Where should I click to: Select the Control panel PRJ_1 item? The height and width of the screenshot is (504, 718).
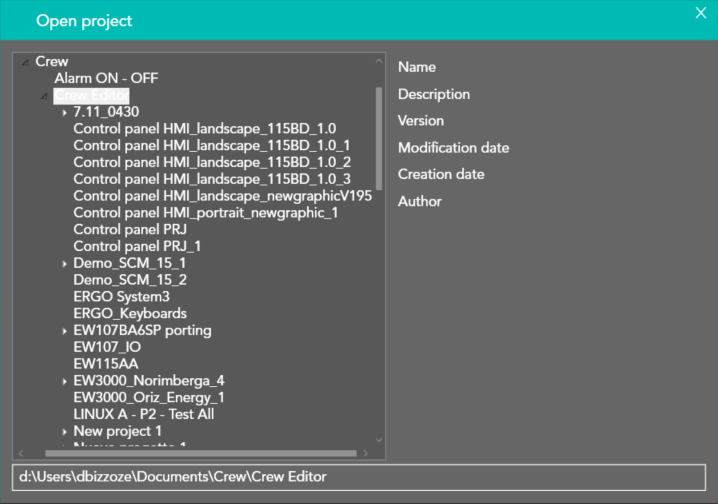137,246
